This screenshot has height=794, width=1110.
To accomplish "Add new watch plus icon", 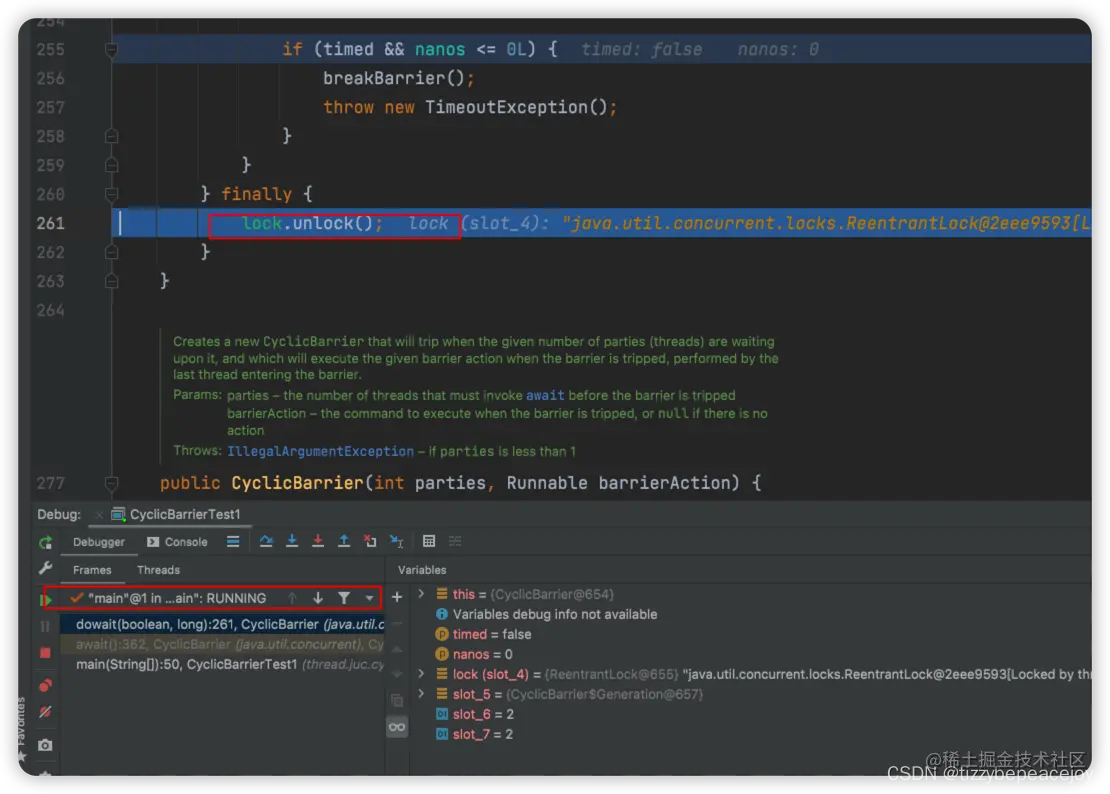I will pos(397,598).
